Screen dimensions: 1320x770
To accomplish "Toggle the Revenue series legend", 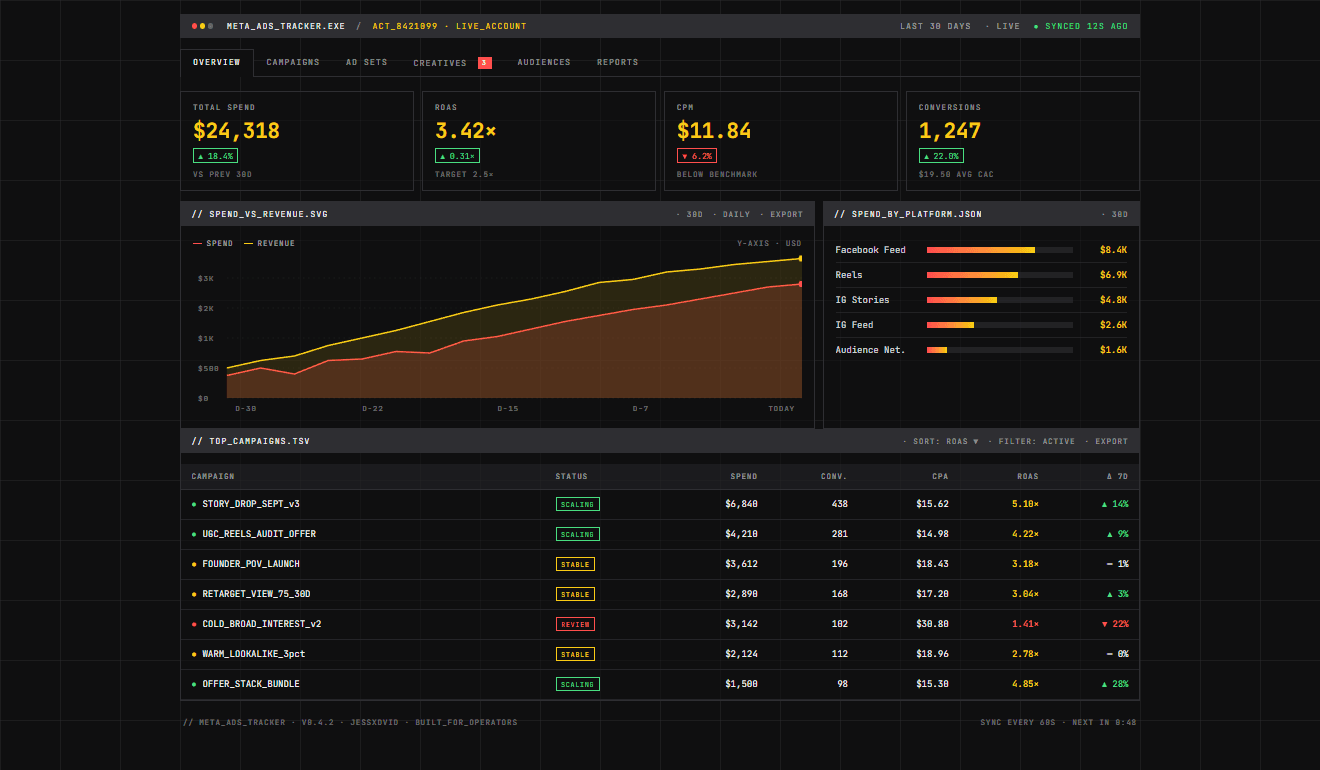I will click(x=270, y=243).
